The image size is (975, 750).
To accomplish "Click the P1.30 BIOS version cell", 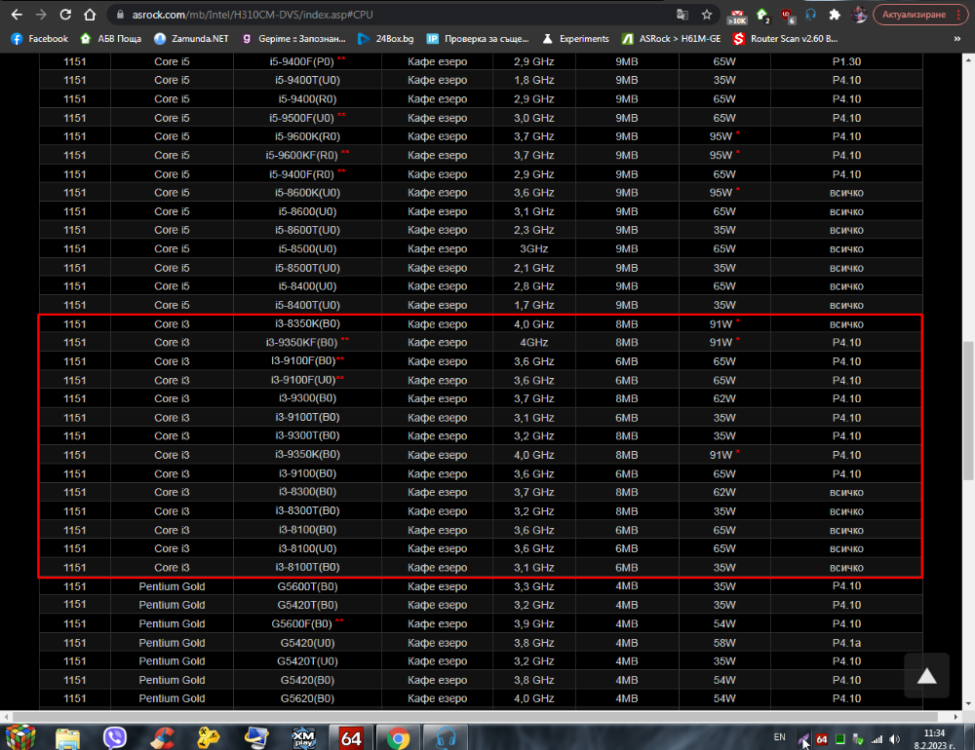I will [x=846, y=62].
